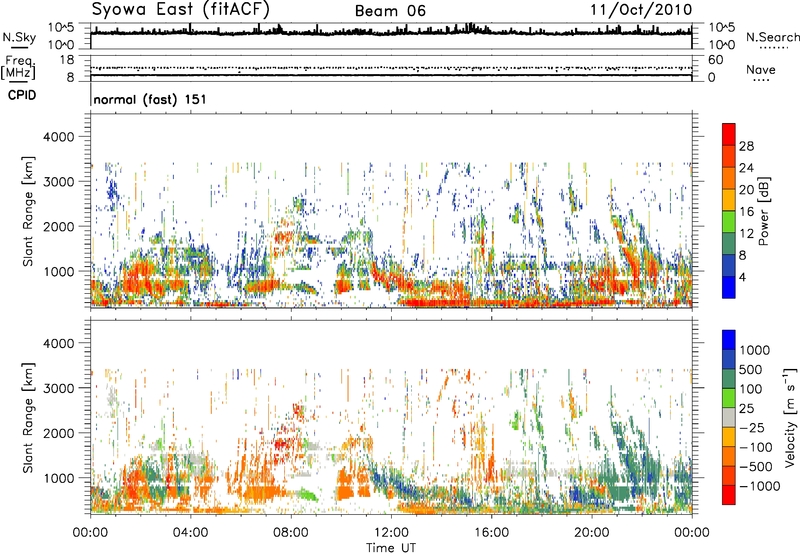800x554 pixels.
Task: Click the 'Velocity [m s-1]' colorbar label
Action: tap(790, 417)
